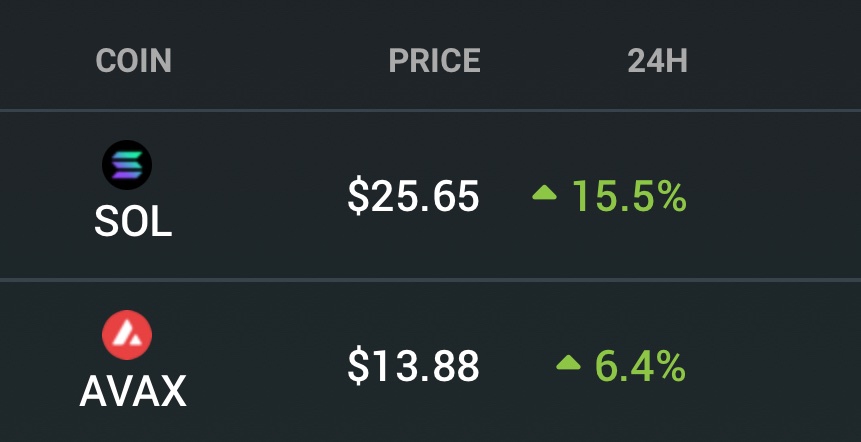
Task: Sort by the 24H change header
Action: click(x=657, y=60)
